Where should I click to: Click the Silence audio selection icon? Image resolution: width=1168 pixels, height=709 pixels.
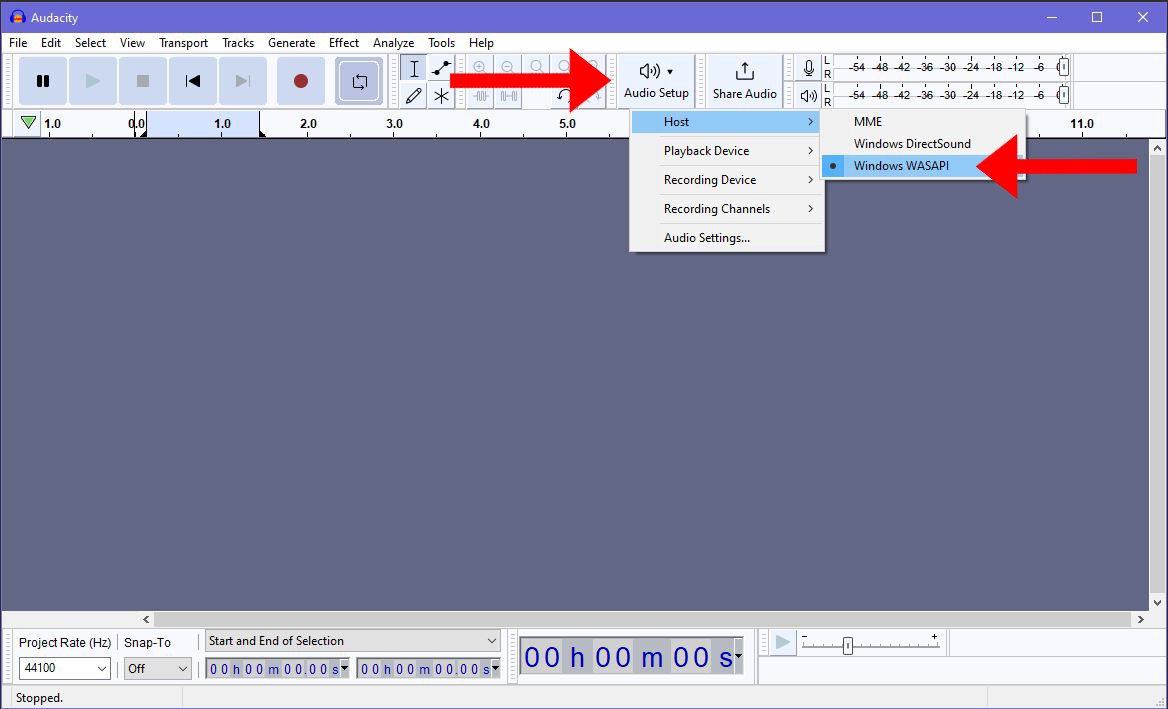coord(509,95)
